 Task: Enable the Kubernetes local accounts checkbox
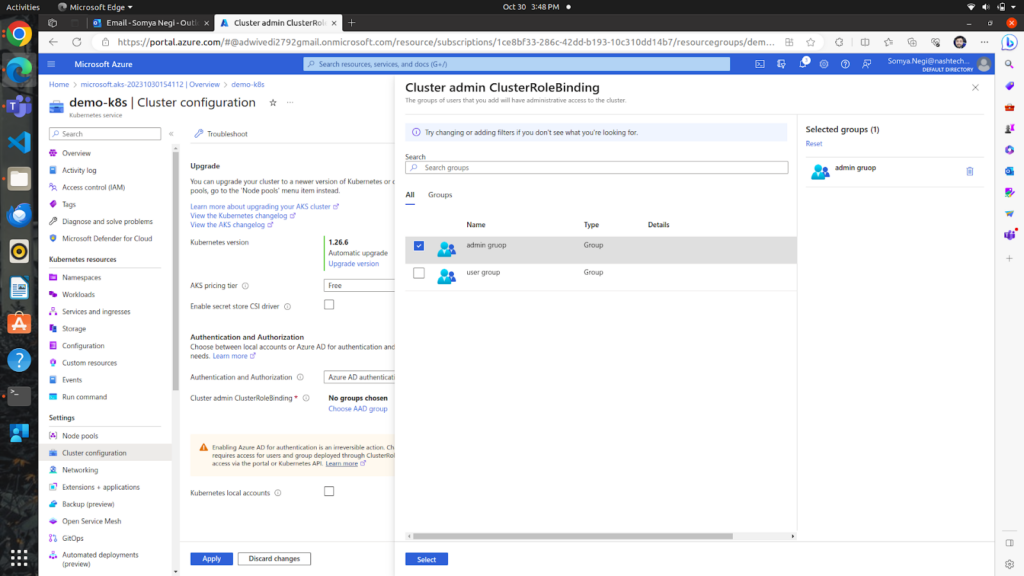pos(329,492)
